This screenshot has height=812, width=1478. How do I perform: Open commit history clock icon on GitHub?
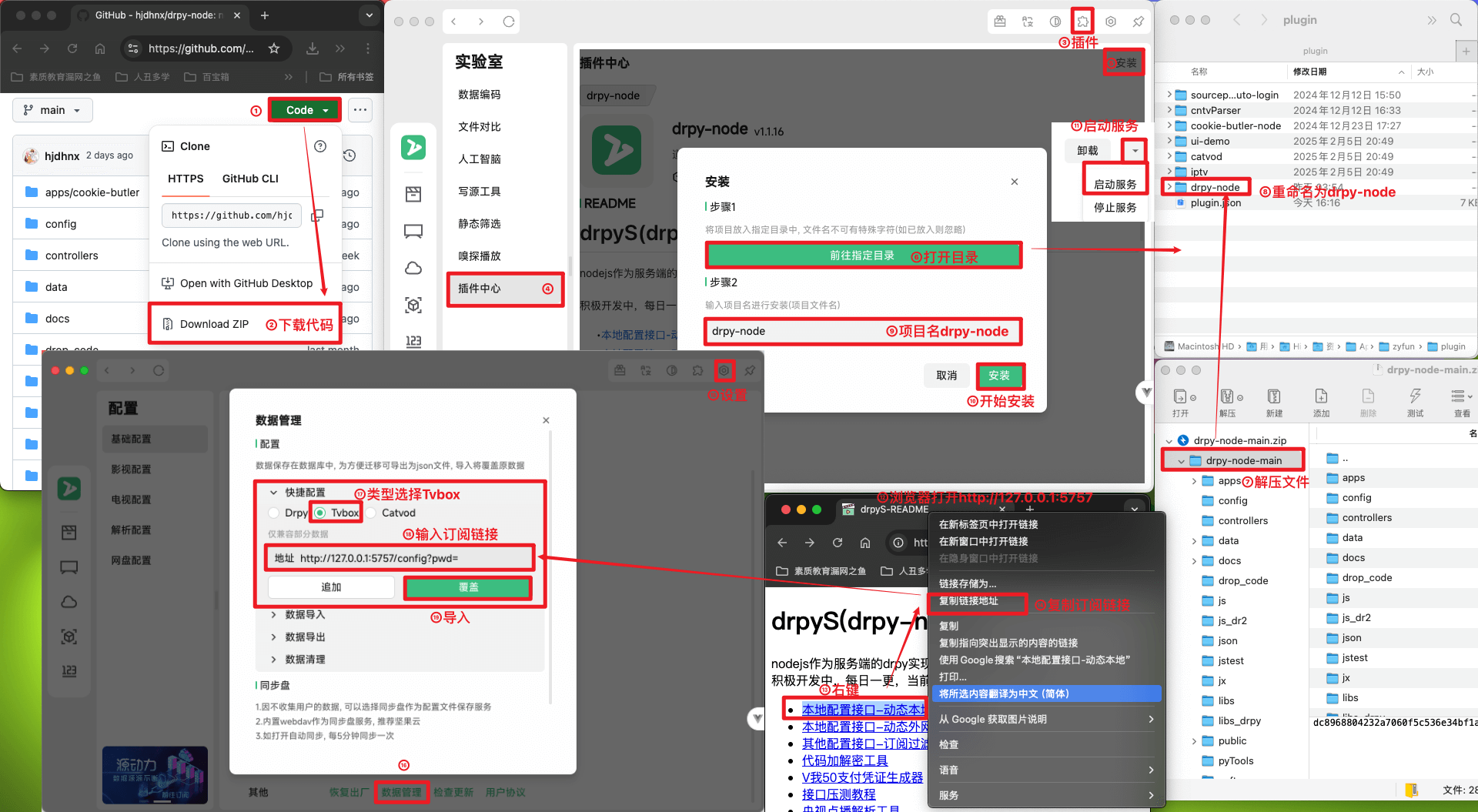349,155
